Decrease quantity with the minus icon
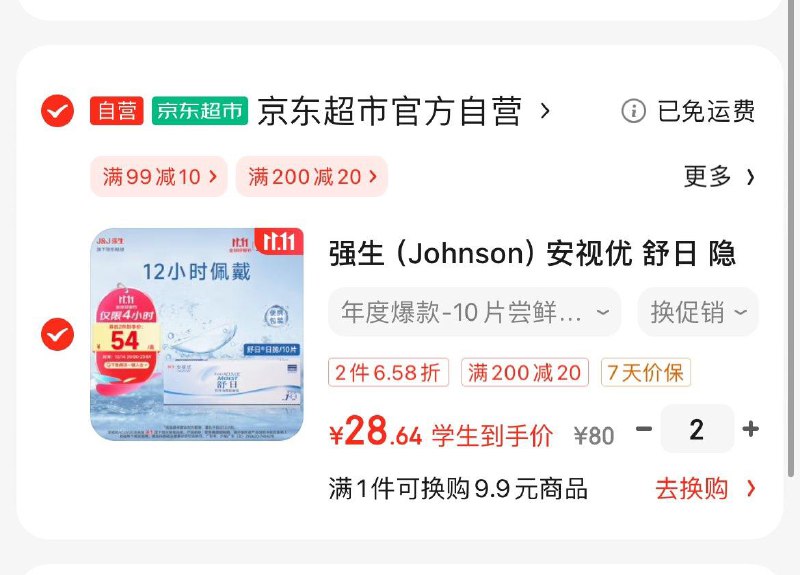The height and width of the screenshot is (575, 800). [644, 429]
